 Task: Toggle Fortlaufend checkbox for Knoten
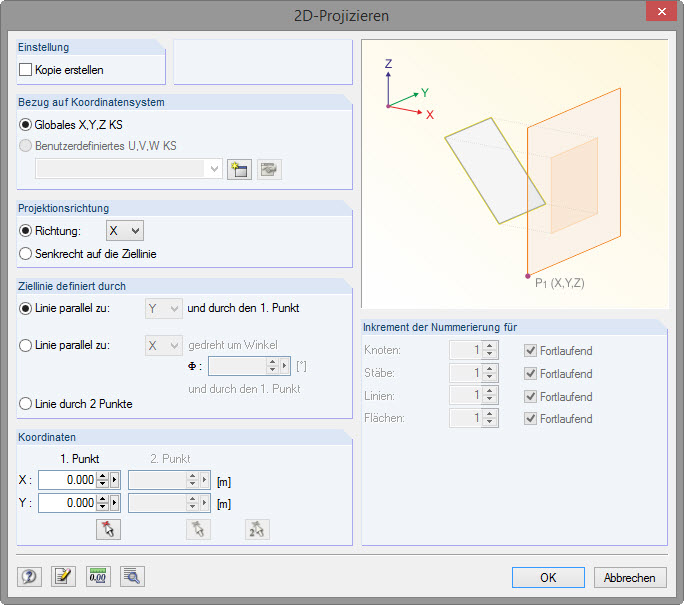(530, 350)
